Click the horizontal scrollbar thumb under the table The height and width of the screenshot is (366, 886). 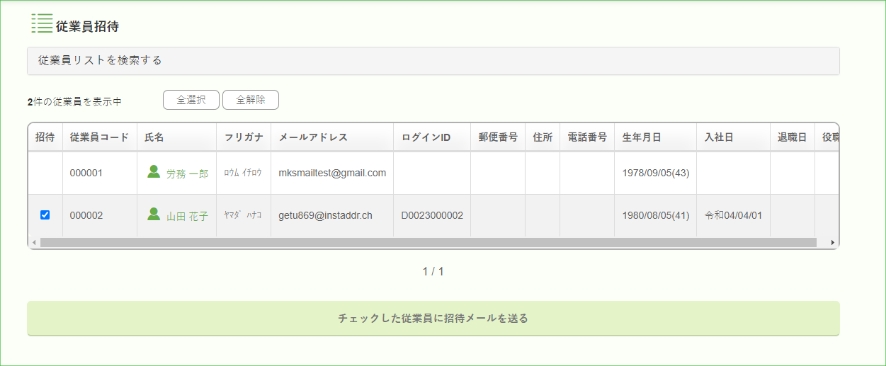point(428,242)
